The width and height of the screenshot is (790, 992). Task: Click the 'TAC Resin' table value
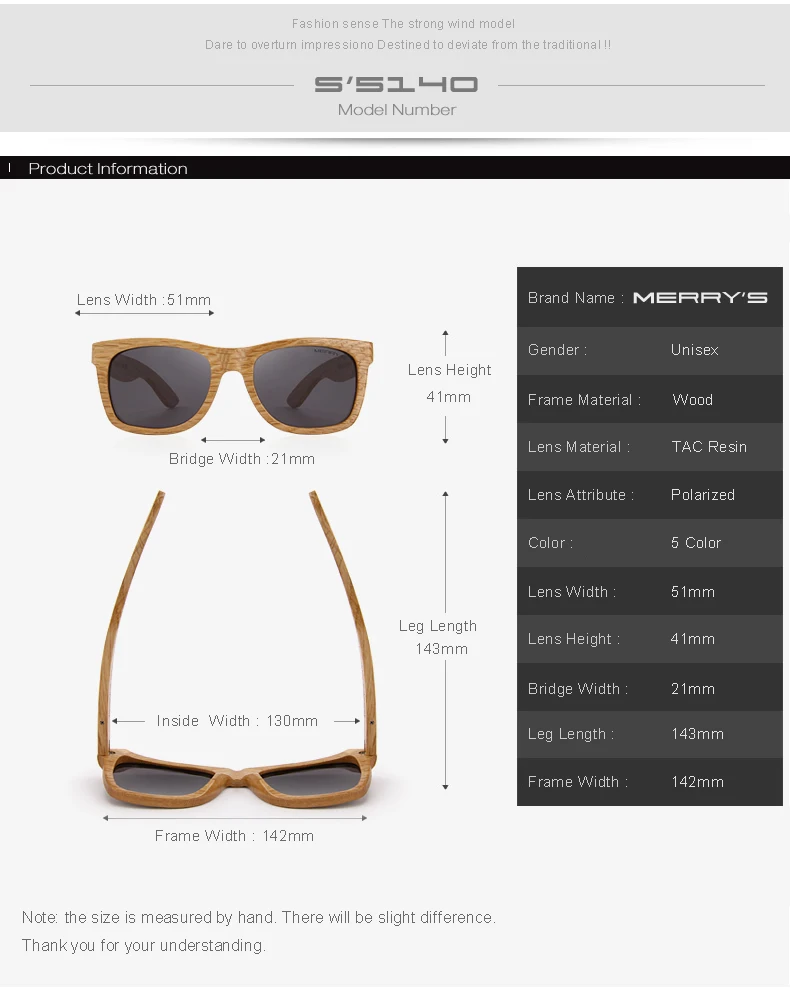coord(709,447)
